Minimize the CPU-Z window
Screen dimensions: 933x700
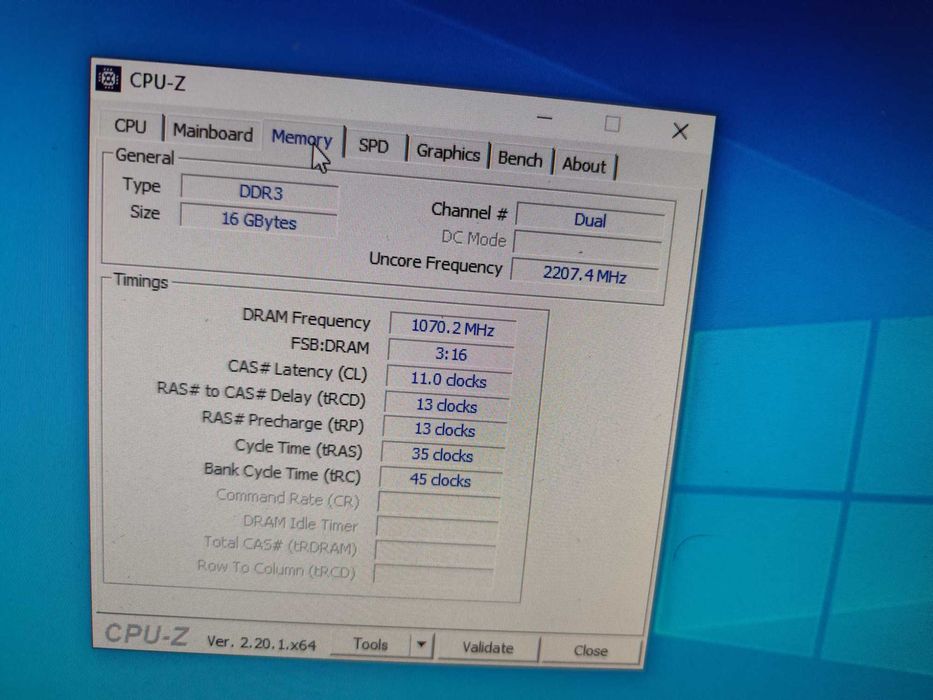[x=544, y=118]
